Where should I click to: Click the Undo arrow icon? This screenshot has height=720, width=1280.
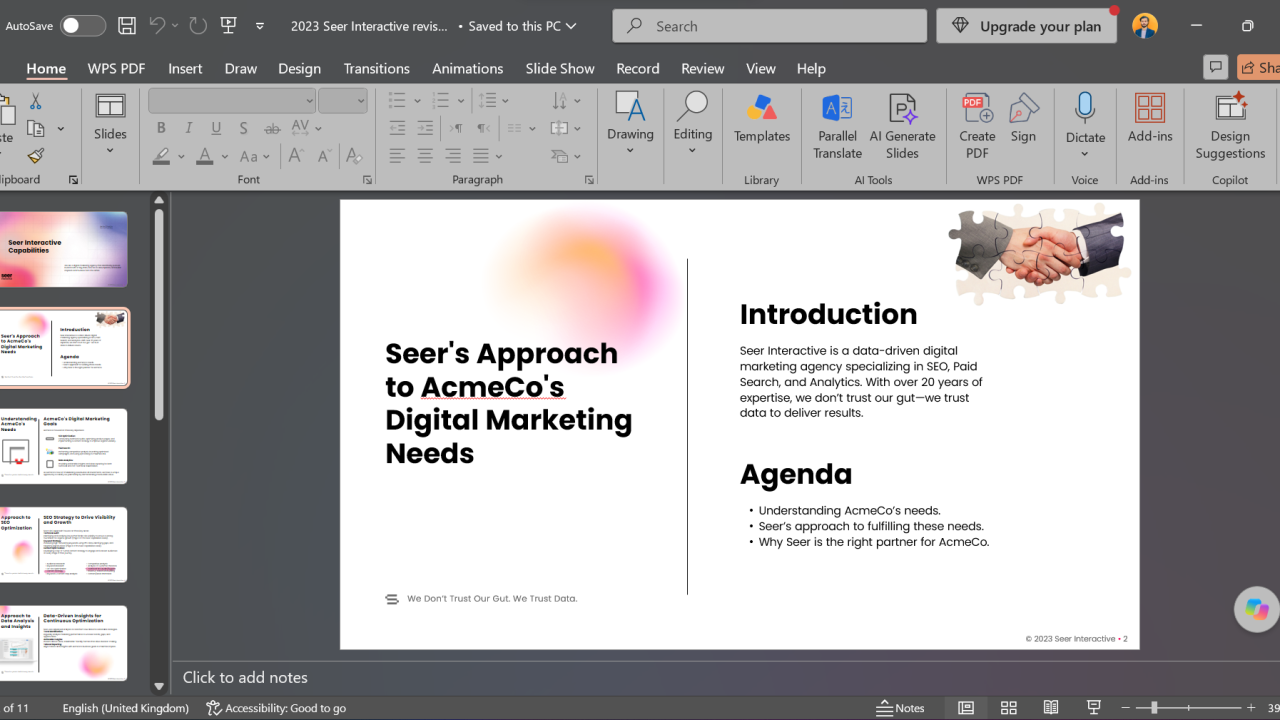[x=157, y=26]
